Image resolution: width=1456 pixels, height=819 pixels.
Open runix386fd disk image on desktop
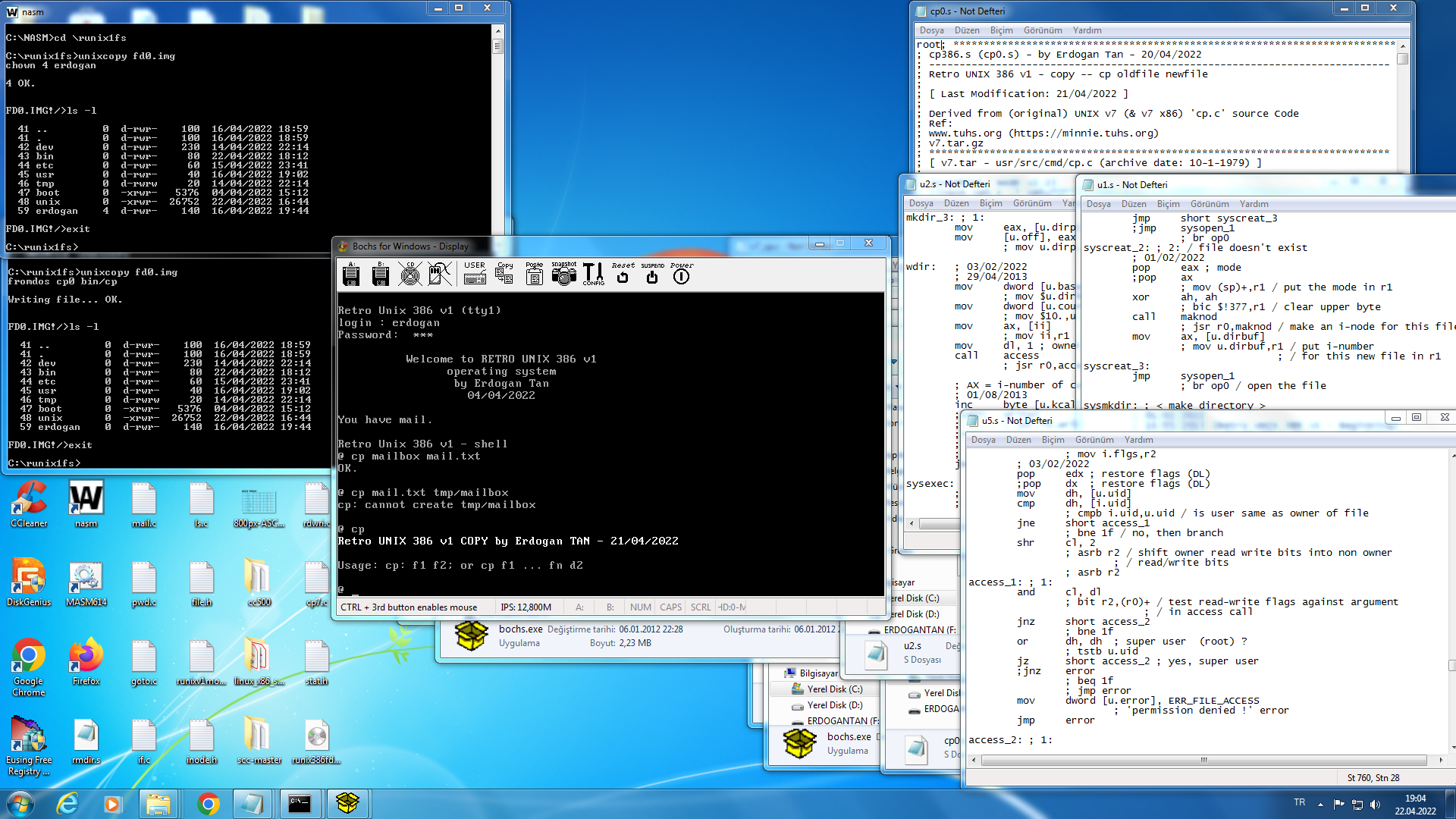tap(316, 741)
